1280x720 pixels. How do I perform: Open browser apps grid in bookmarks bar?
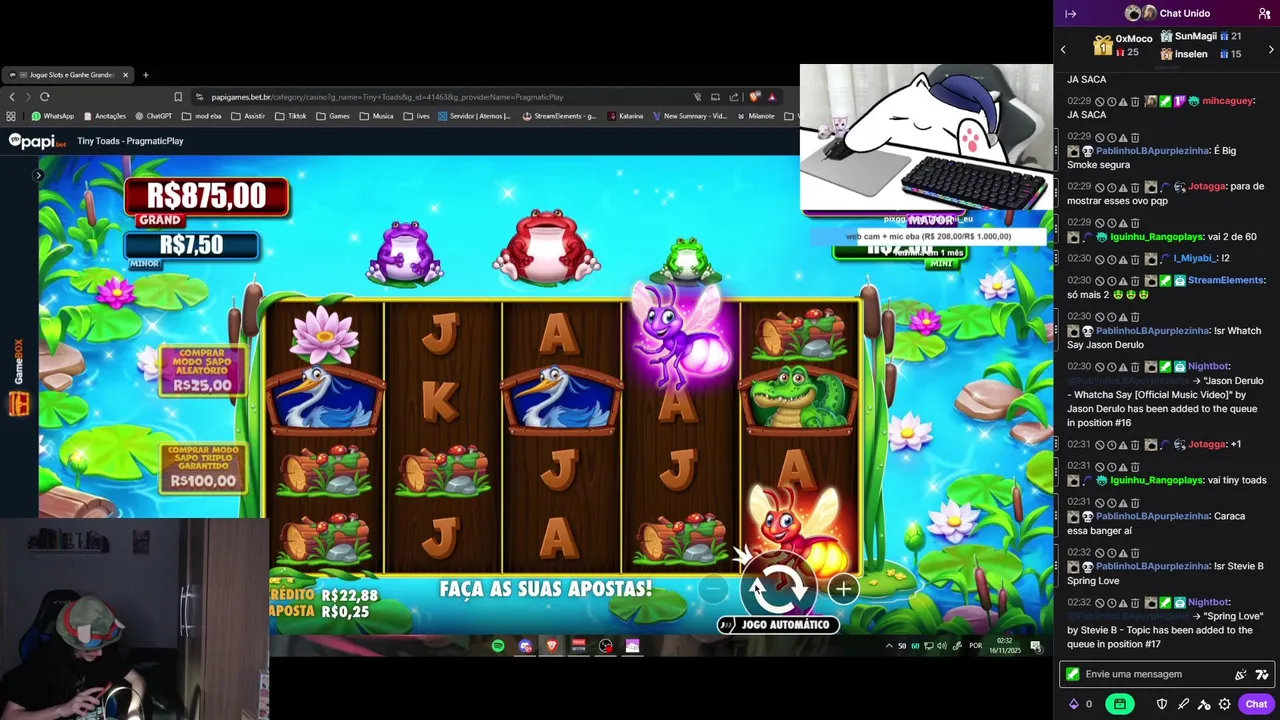[x=11, y=116]
